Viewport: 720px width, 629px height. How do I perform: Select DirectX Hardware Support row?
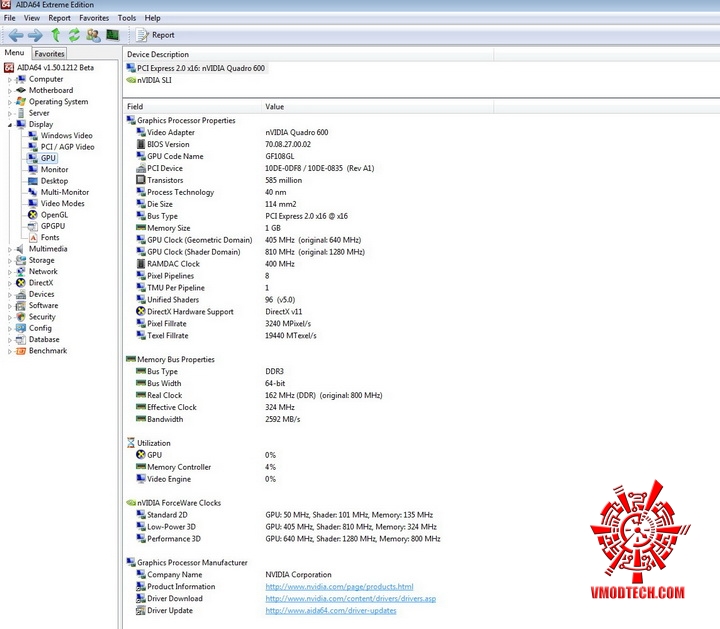[219, 311]
